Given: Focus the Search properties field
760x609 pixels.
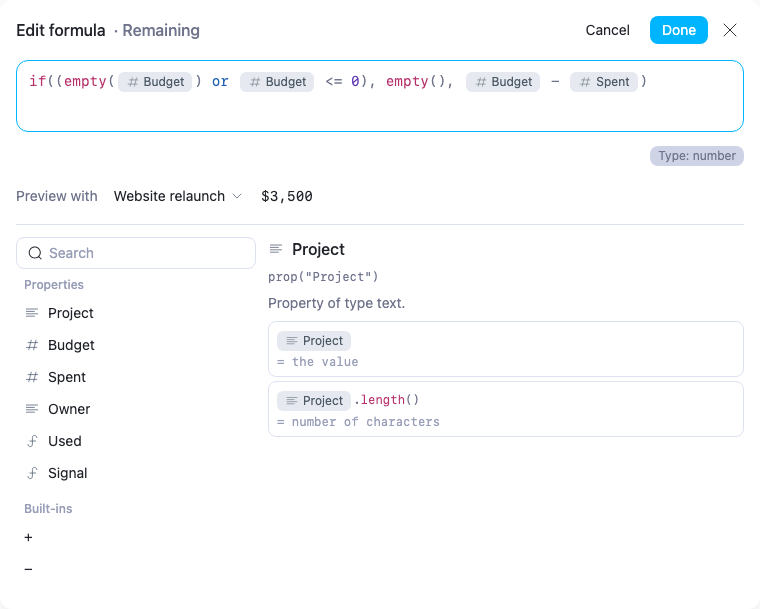Looking at the screenshot, I should point(136,253).
